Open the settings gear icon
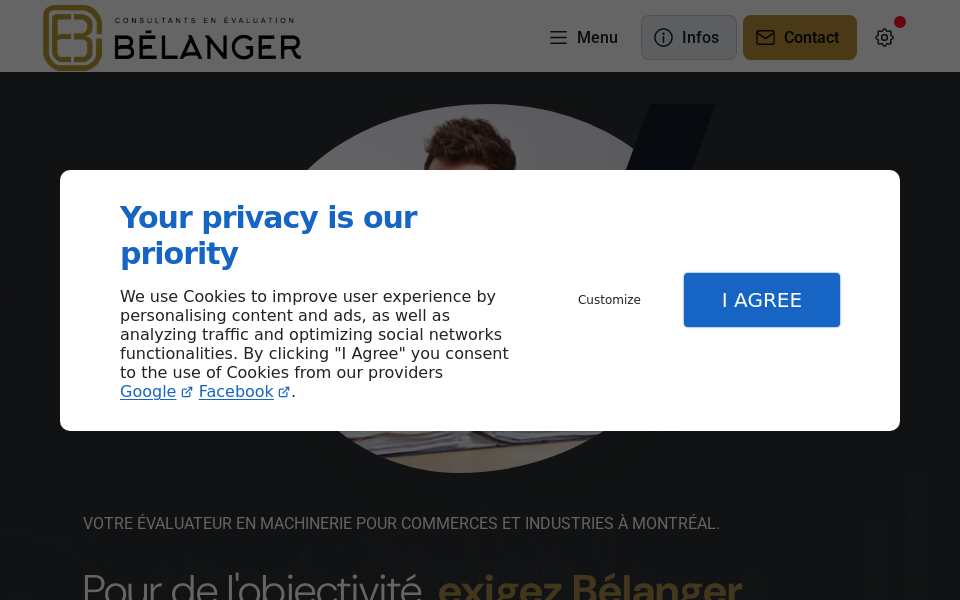The height and width of the screenshot is (600, 960). pos(884,38)
